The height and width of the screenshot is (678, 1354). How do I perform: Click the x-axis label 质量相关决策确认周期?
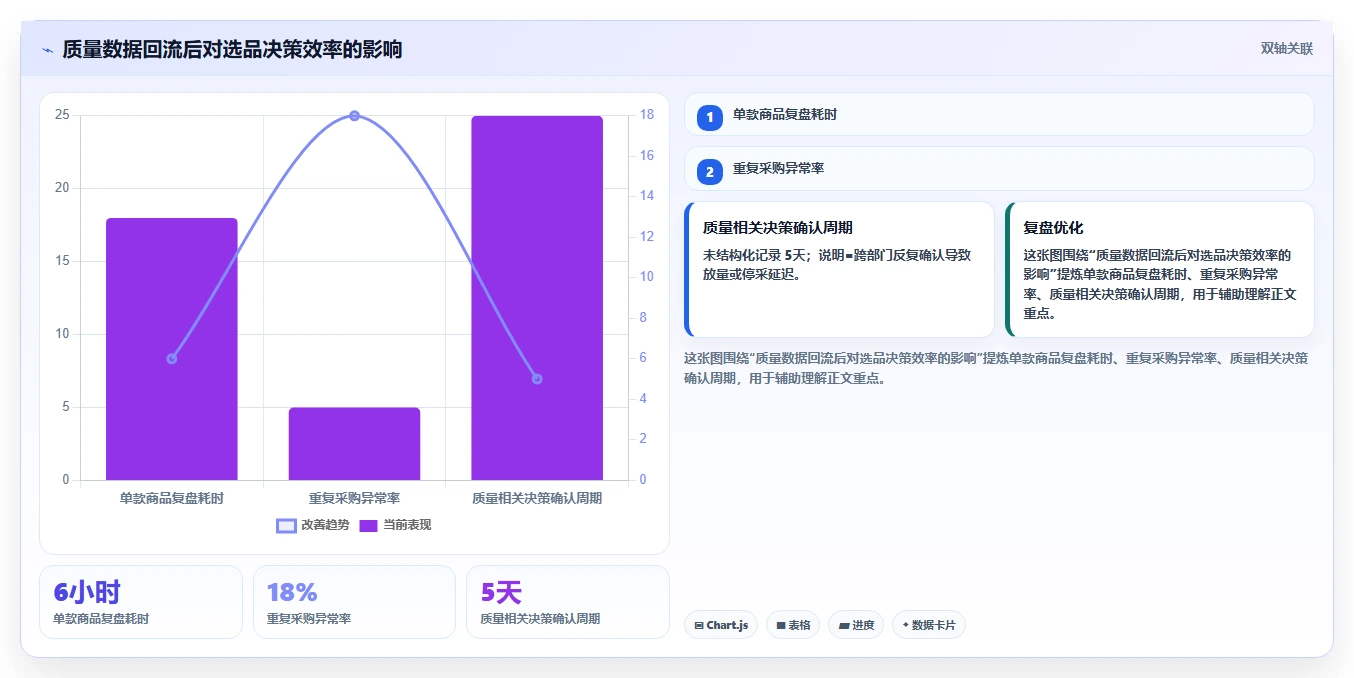537,498
